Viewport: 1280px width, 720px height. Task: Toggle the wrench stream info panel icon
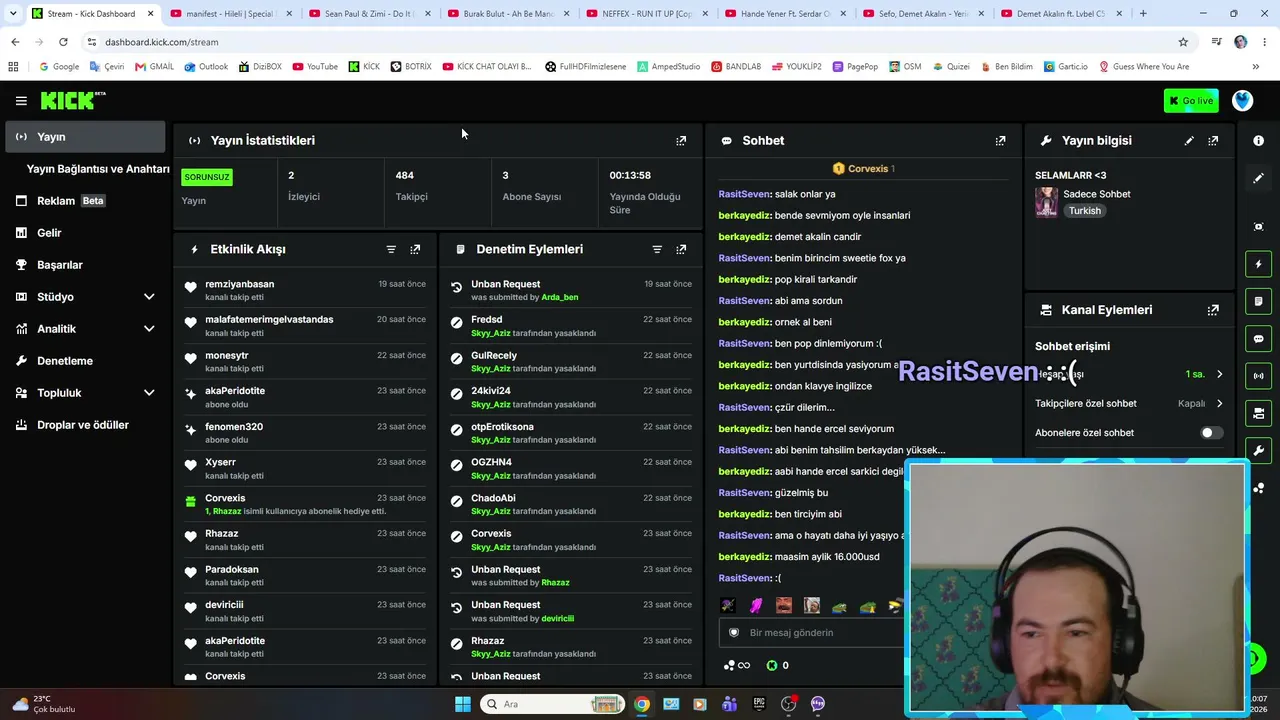(1258, 450)
